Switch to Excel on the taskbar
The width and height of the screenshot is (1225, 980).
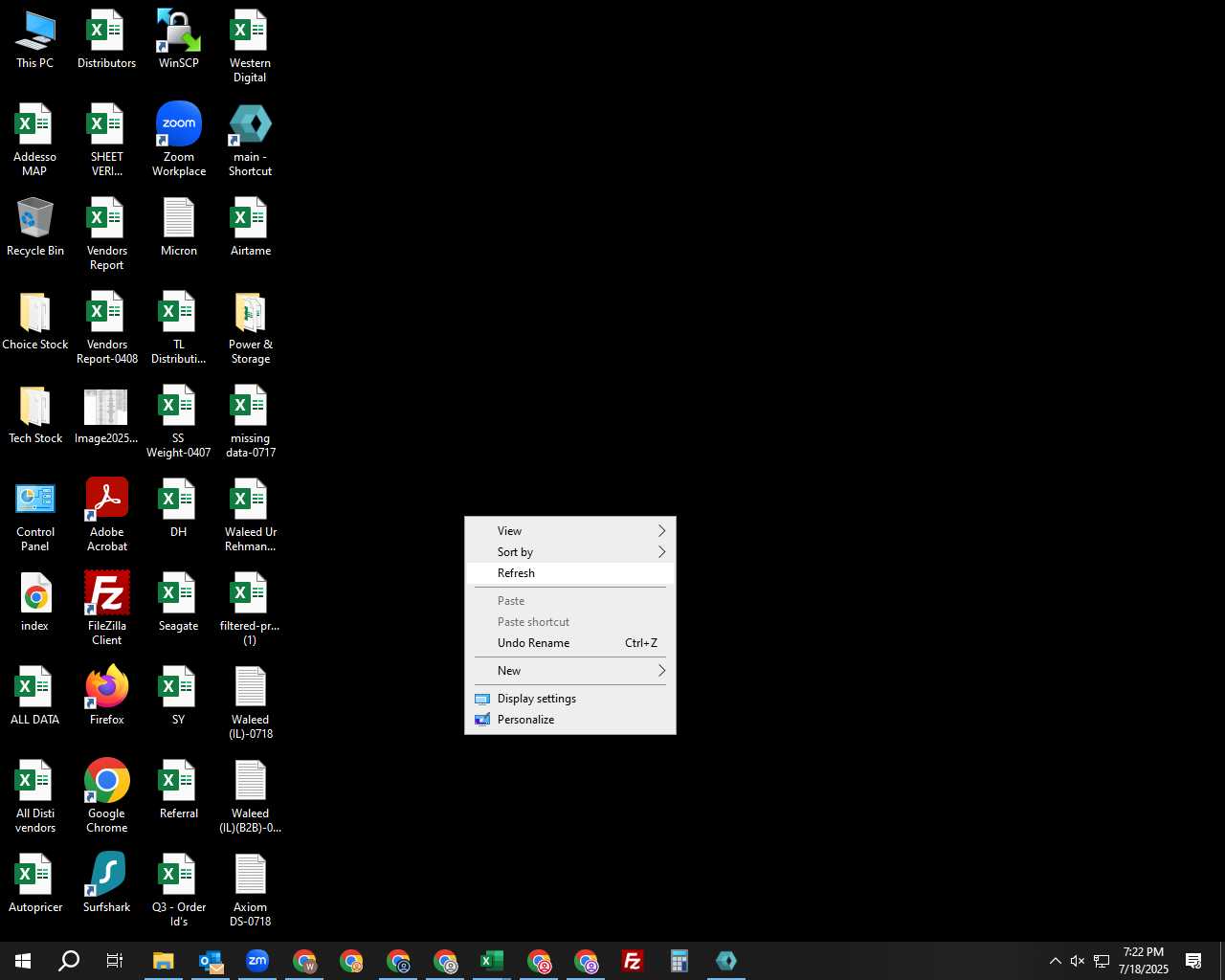492,961
